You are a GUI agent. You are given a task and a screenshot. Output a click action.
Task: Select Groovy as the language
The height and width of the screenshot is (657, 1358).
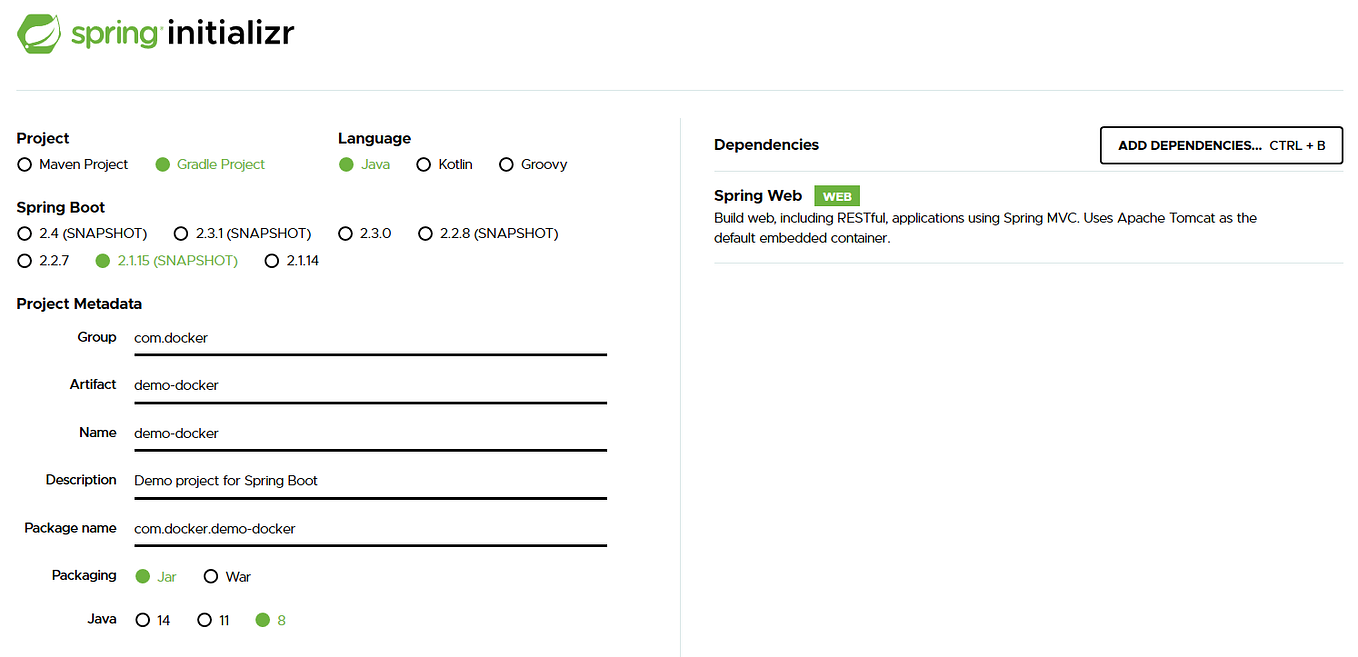tap(506, 164)
